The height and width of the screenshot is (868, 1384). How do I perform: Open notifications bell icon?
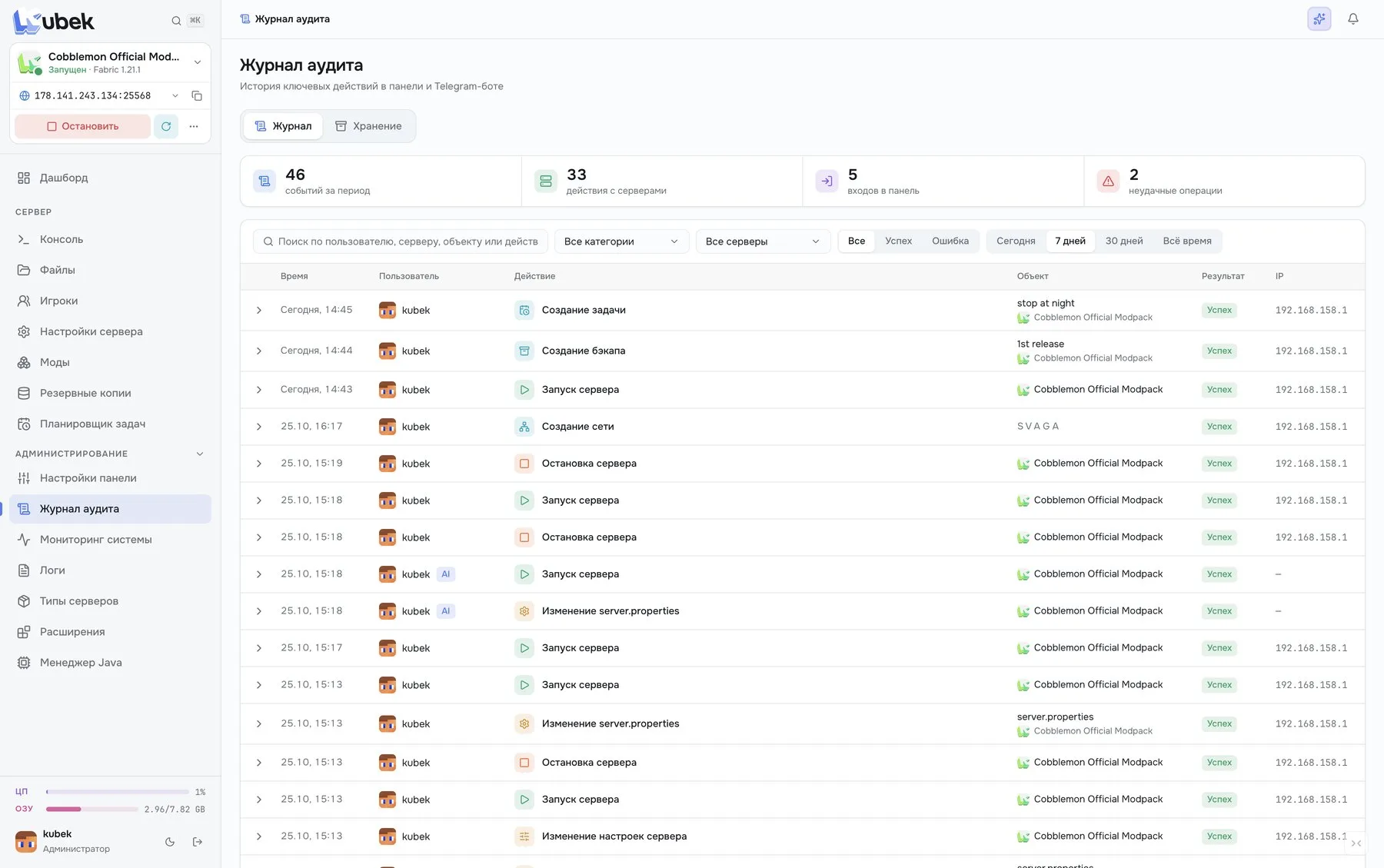click(x=1353, y=19)
